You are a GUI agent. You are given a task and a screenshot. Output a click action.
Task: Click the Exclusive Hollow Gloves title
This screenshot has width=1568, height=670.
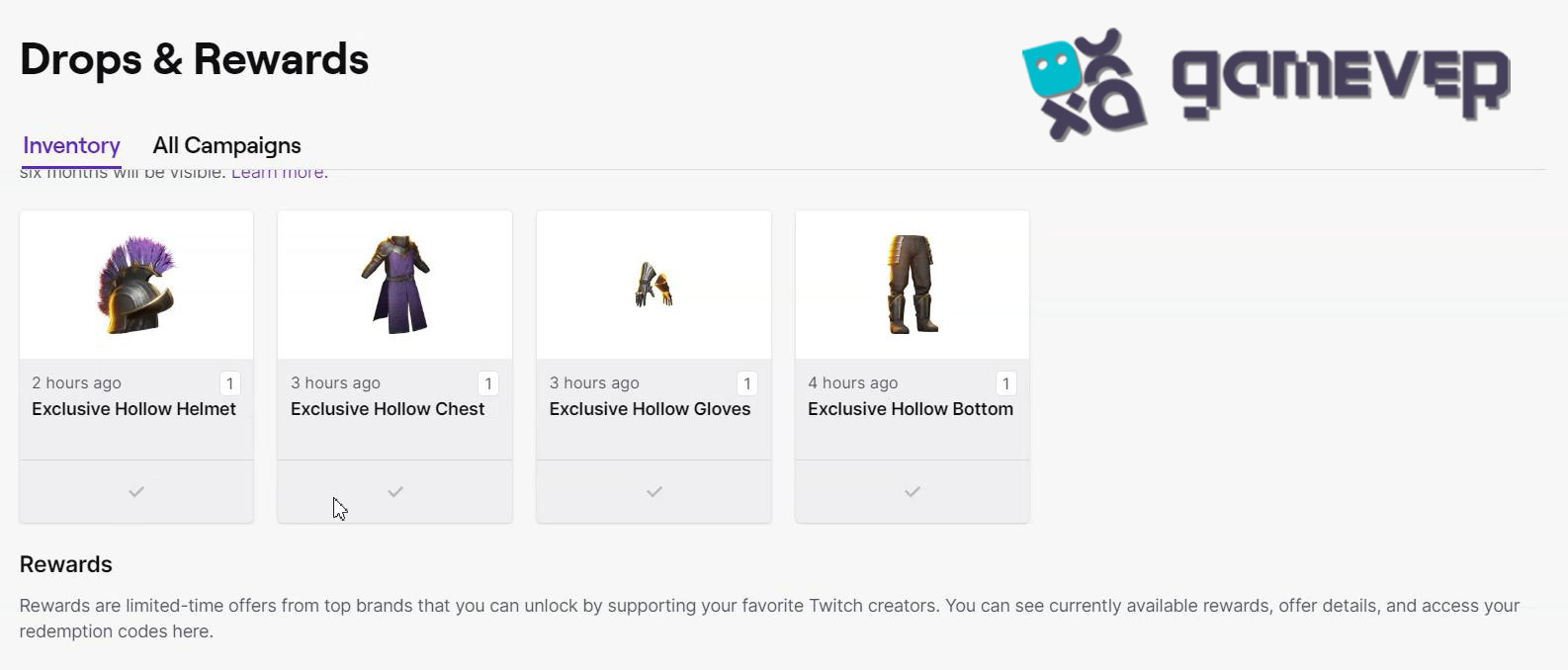click(x=650, y=409)
